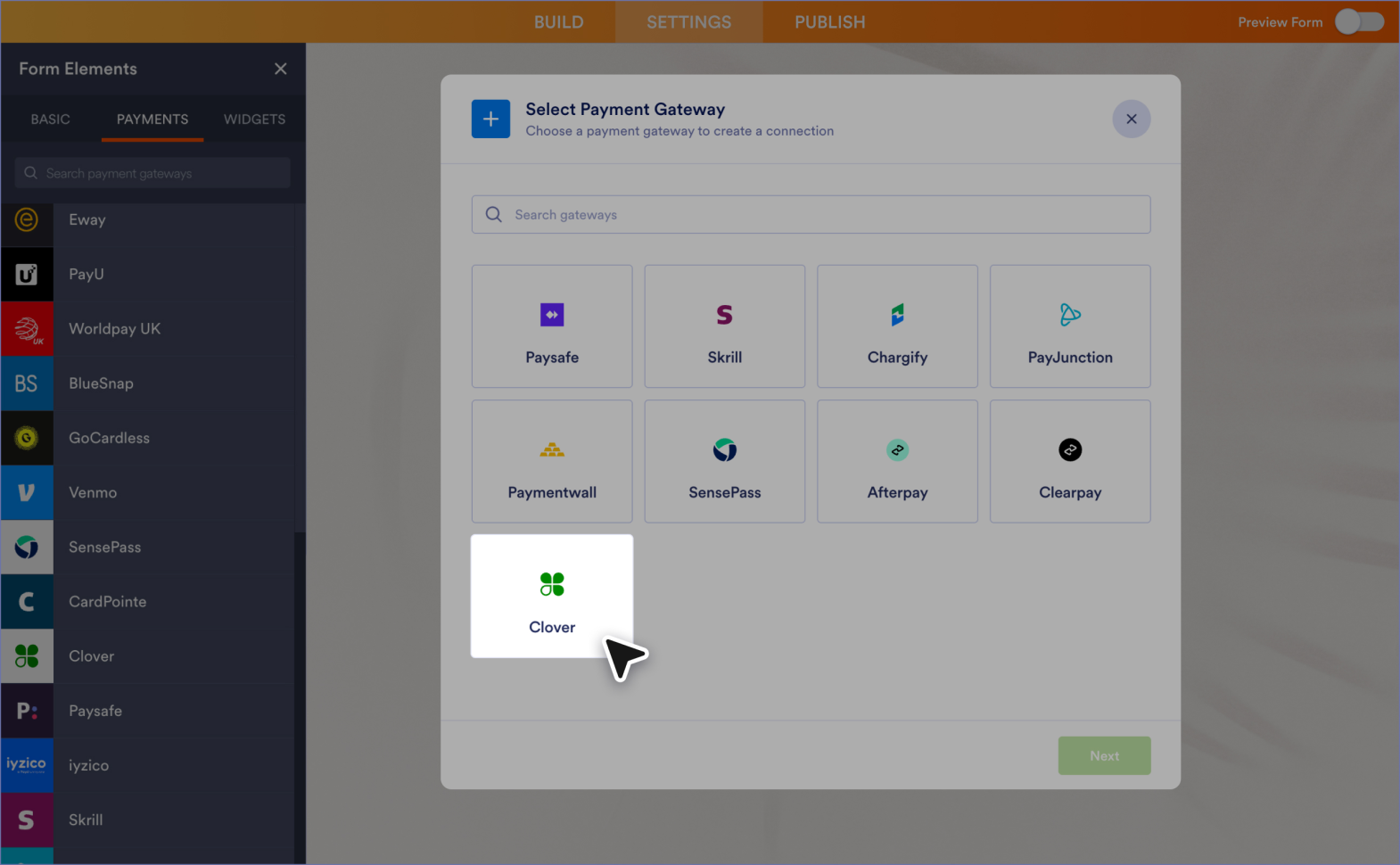Screen dimensions: 1400x865
Task: Click the Worldpay UK red logo
Action: (x=27, y=329)
